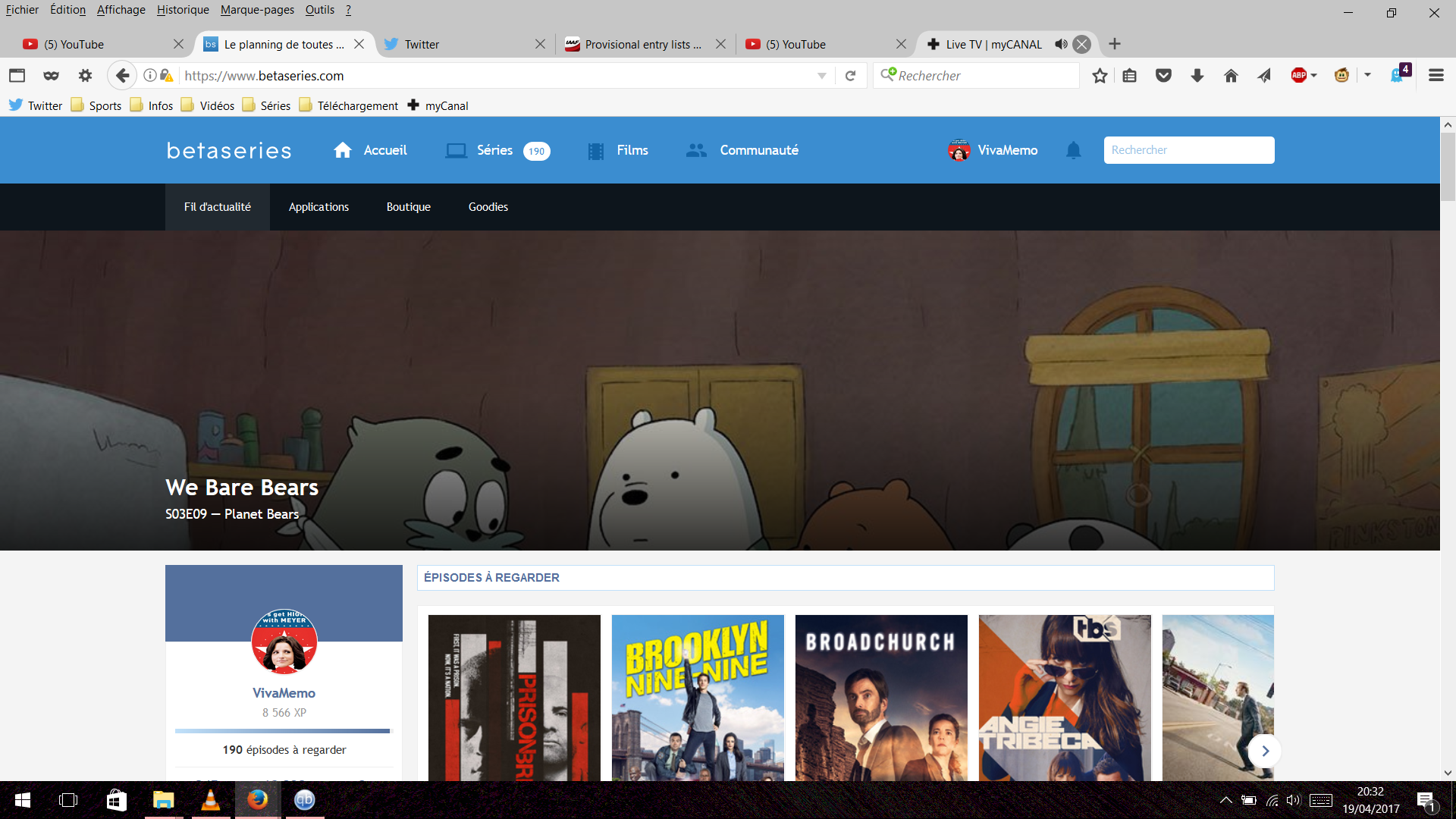The height and width of the screenshot is (819, 1456).
Task: Open the Applications link
Action: [318, 207]
